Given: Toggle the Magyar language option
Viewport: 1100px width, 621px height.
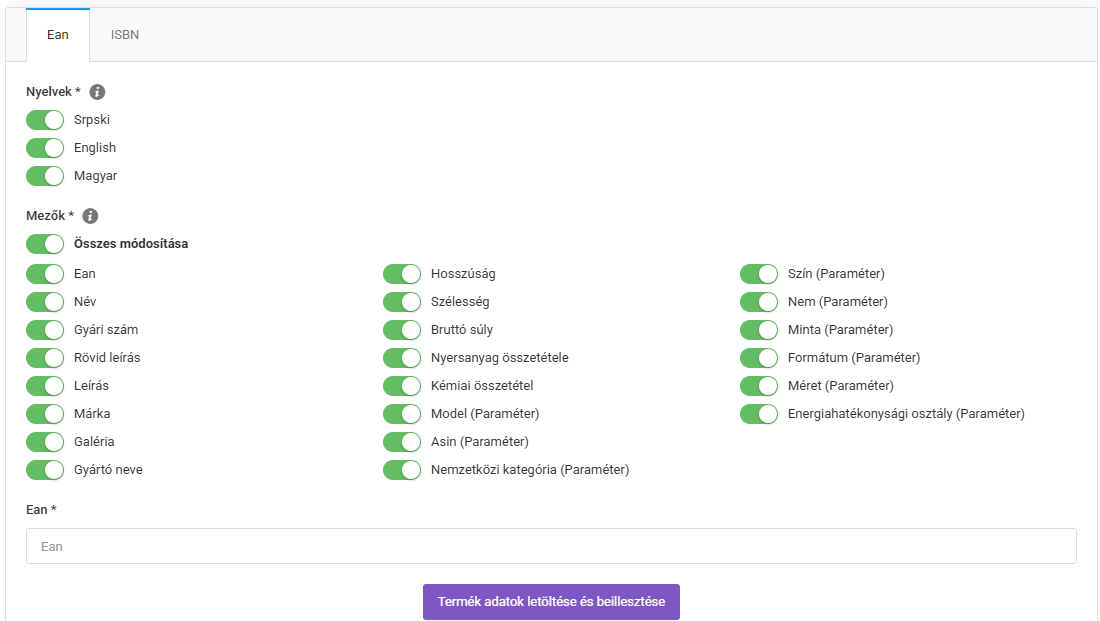Looking at the screenshot, I should (x=45, y=176).
